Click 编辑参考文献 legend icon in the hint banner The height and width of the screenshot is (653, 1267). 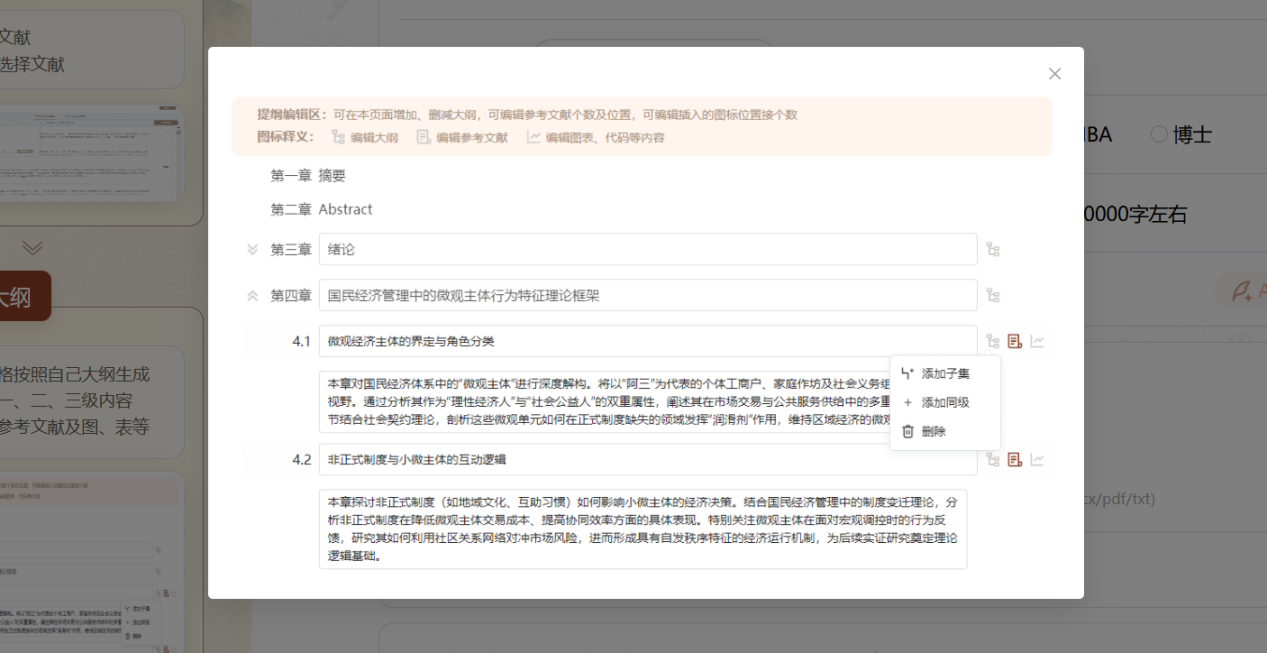[423, 138]
